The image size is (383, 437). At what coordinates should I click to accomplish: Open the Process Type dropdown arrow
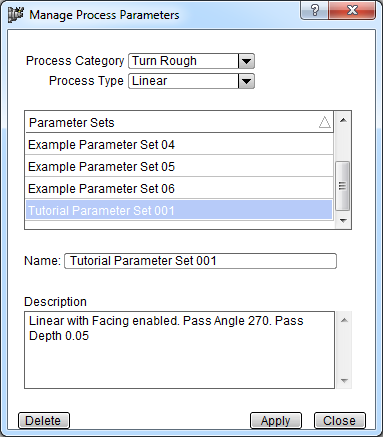point(246,81)
